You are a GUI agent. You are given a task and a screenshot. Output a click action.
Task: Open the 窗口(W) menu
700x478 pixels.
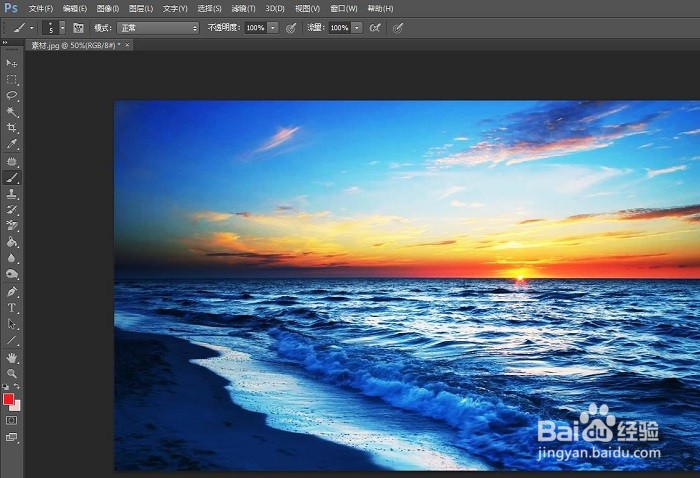click(x=344, y=8)
